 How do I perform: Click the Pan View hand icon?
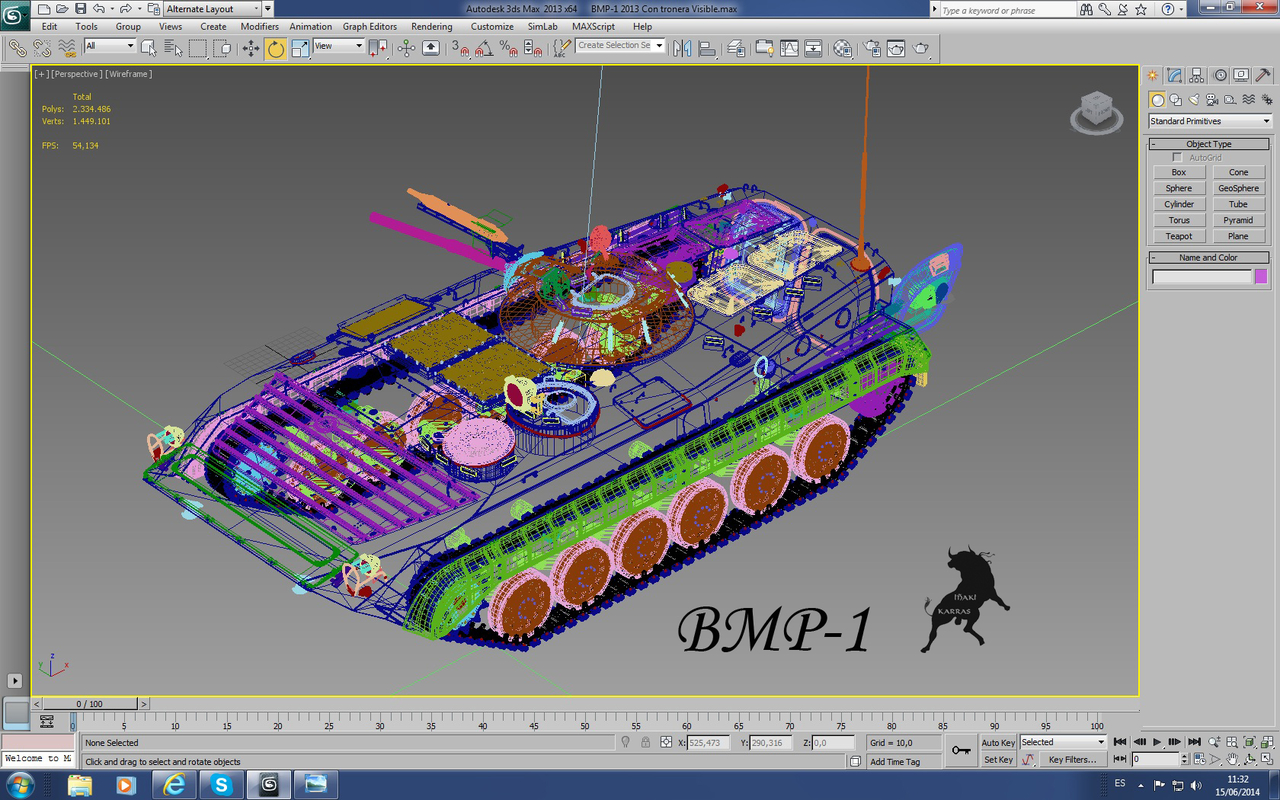1231,760
